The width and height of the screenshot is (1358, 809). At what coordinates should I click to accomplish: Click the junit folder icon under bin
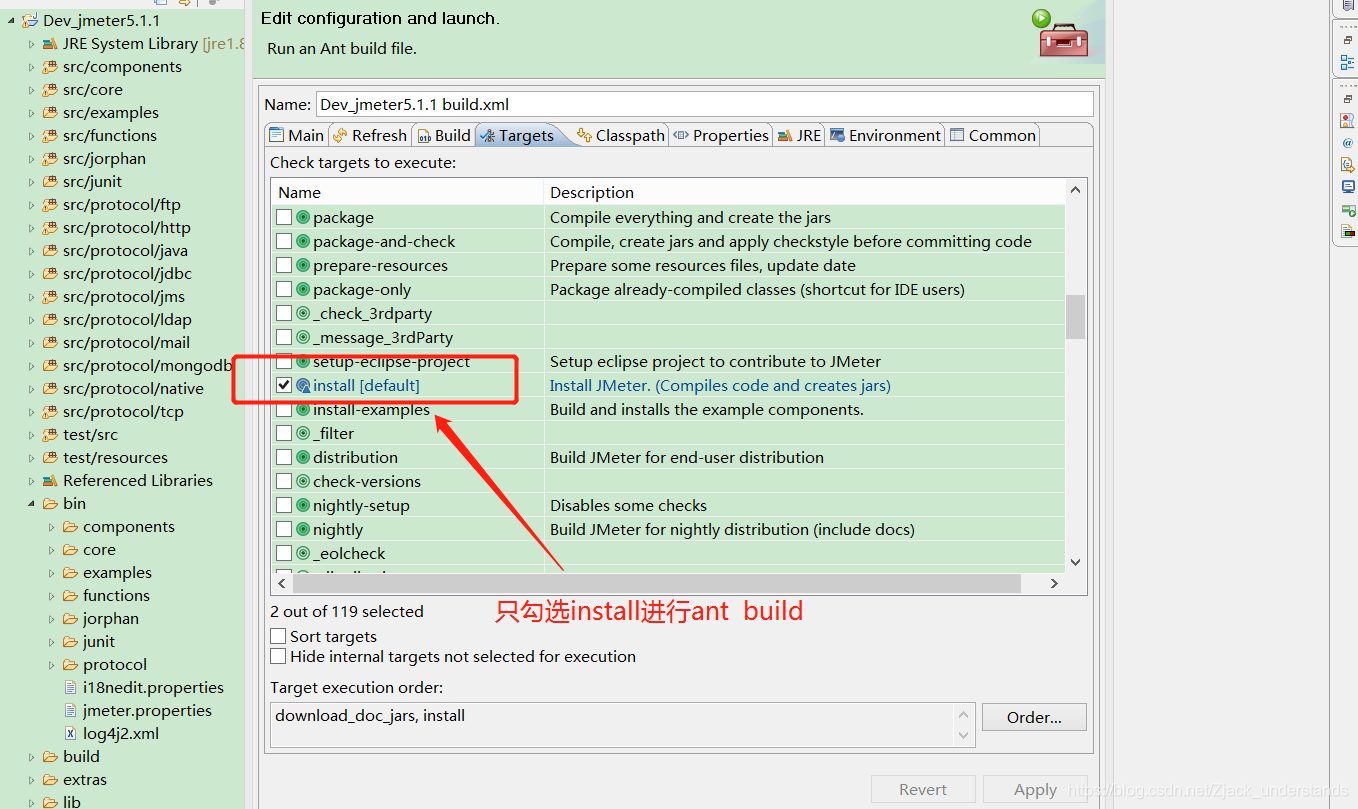pyautogui.click(x=70, y=642)
